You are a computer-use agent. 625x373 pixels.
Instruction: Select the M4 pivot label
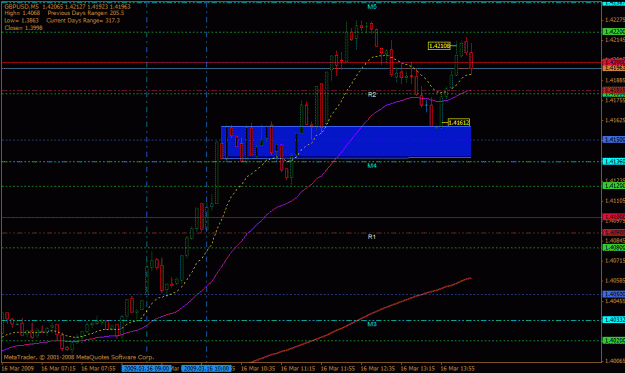372,165
